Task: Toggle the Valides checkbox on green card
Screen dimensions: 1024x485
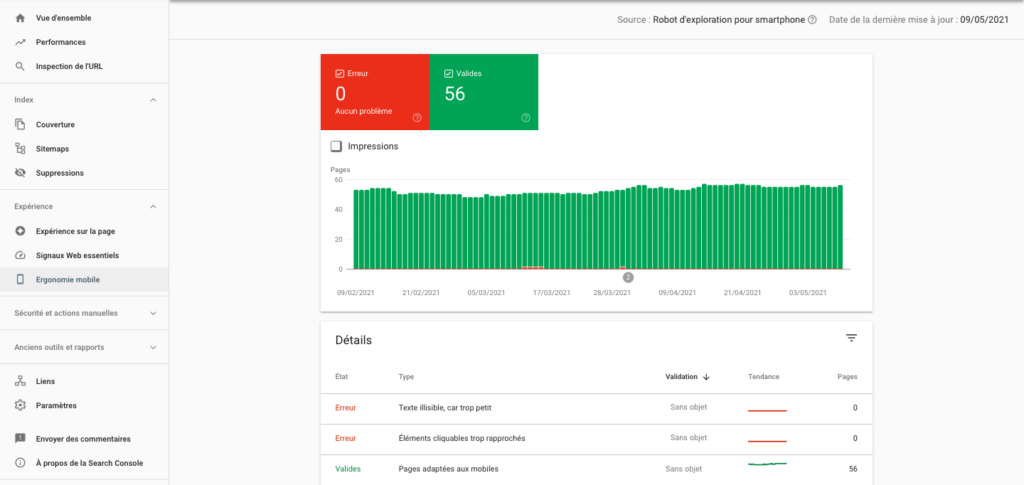Action: pyautogui.click(x=449, y=74)
